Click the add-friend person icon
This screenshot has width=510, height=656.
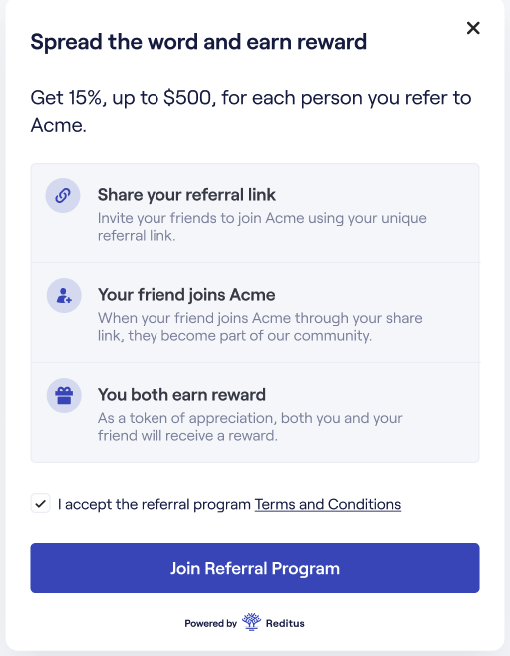pos(64,295)
